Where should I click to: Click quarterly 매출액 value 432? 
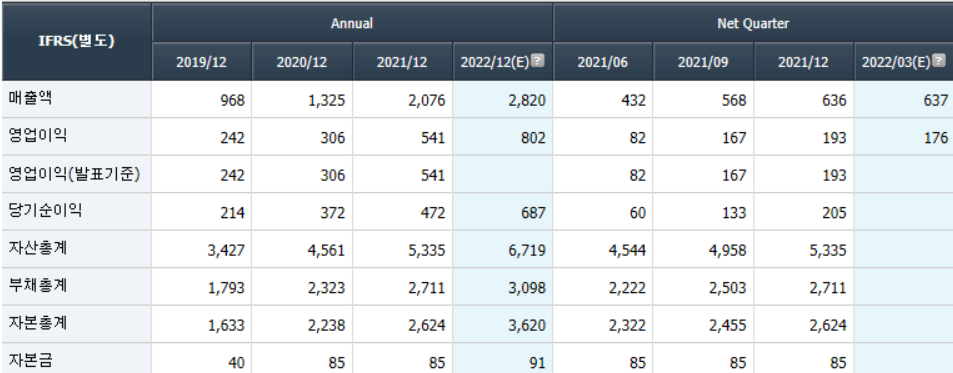pos(634,100)
